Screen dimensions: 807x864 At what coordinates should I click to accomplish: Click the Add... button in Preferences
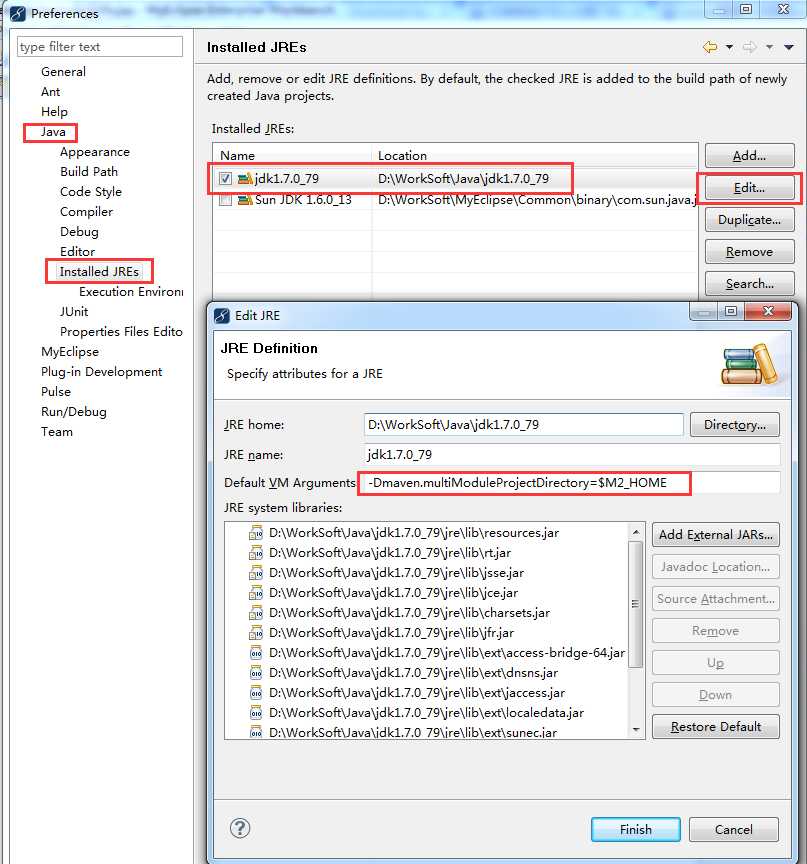(x=749, y=156)
